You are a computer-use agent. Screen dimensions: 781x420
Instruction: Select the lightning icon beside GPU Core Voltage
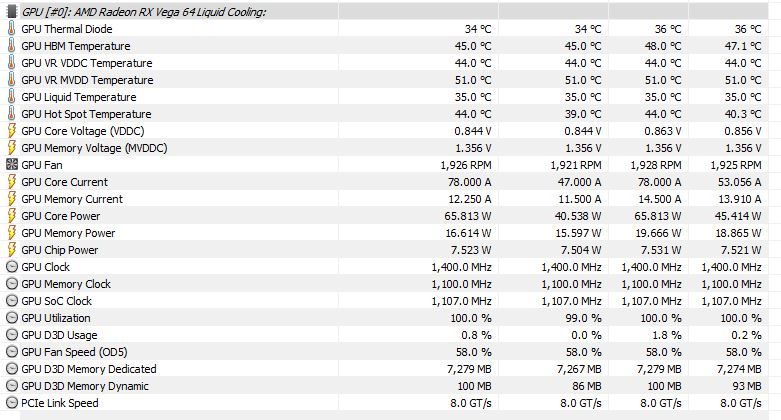(x=12, y=131)
